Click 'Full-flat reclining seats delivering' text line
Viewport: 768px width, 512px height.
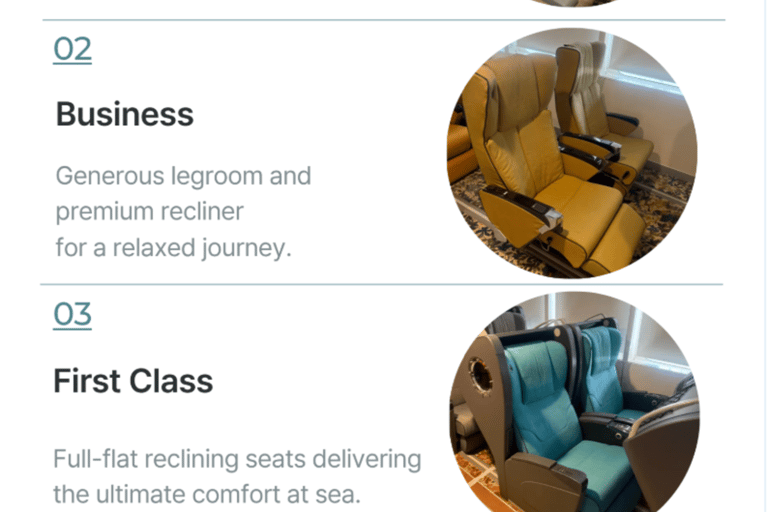pos(237,459)
